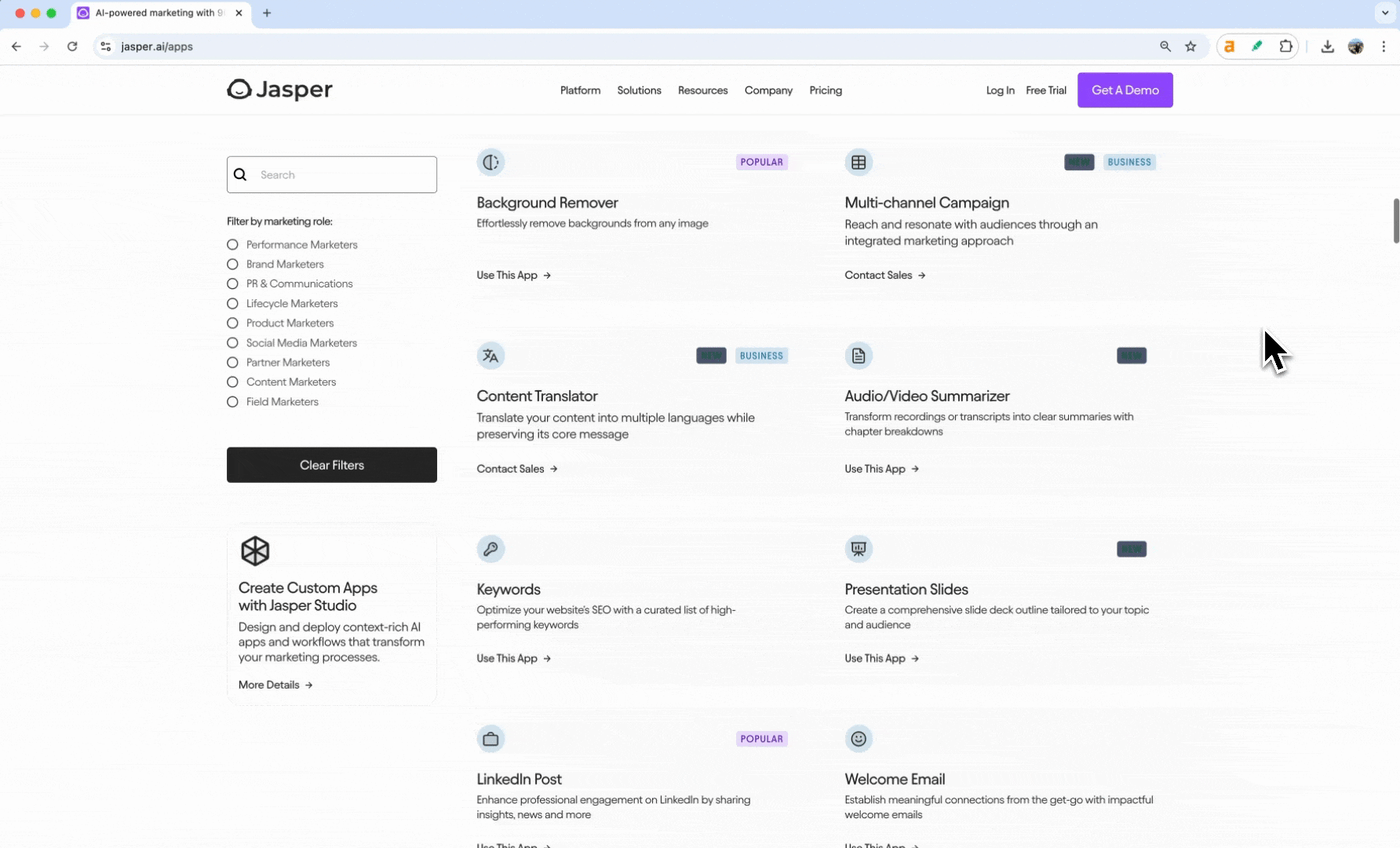This screenshot has width=1400, height=848.
Task: Click the Audio/Video Summarizer document icon
Action: point(859,356)
